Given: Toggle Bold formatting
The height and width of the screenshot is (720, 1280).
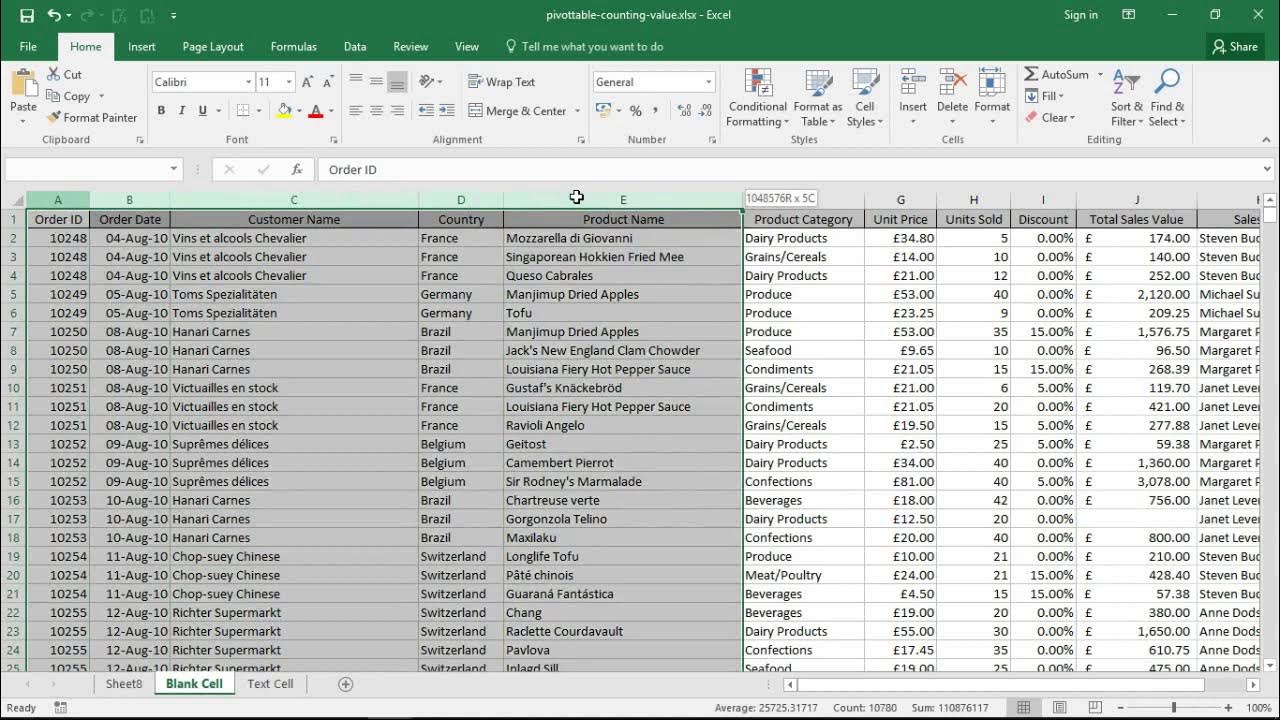Looking at the screenshot, I should [161, 111].
